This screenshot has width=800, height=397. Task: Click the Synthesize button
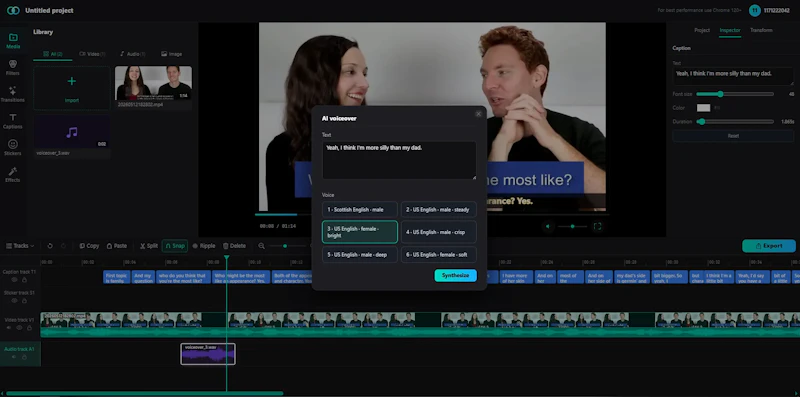pos(456,276)
